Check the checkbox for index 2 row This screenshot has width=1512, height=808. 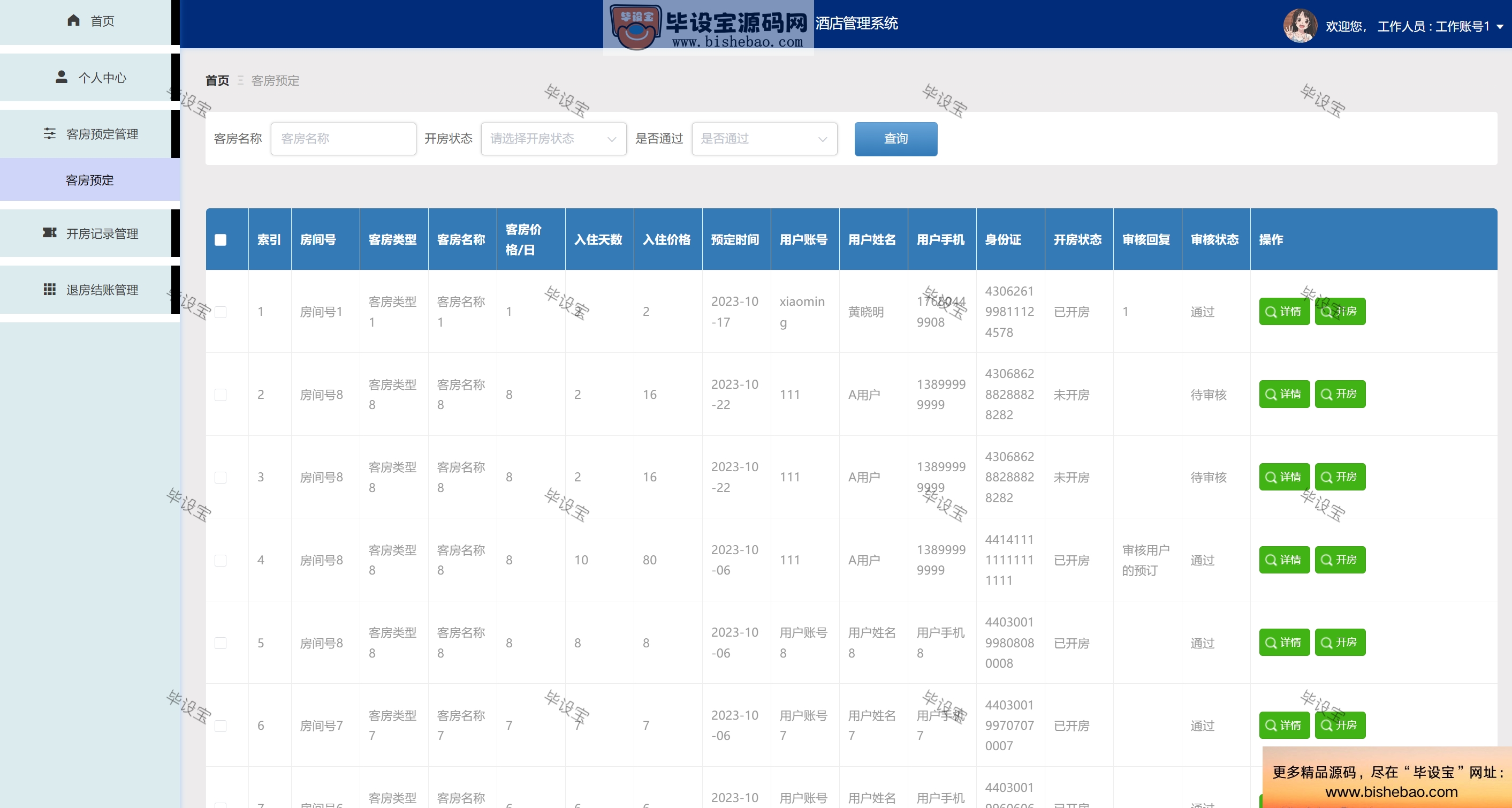click(221, 395)
